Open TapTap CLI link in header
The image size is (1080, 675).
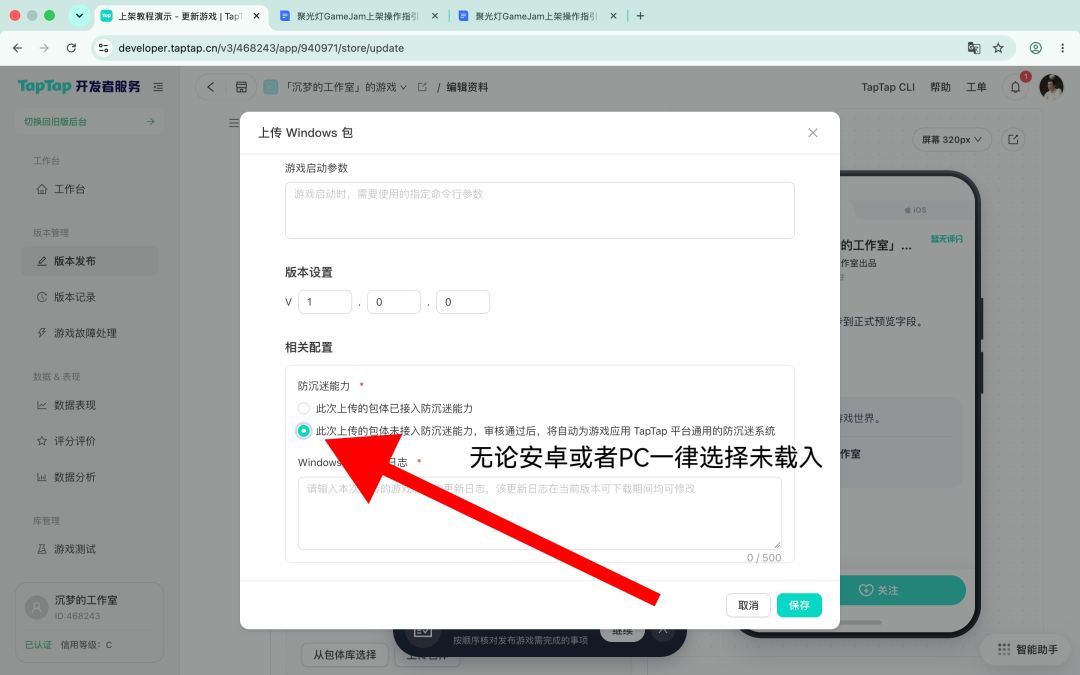888,87
